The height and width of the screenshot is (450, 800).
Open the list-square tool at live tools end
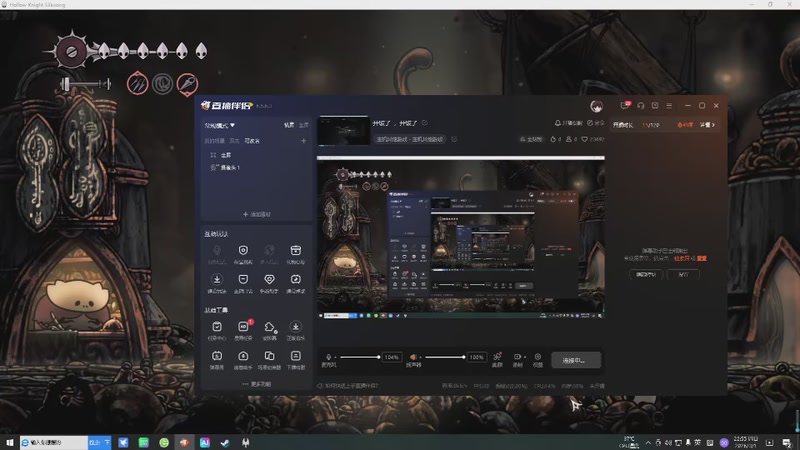pyautogui.click(x=295, y=356)
